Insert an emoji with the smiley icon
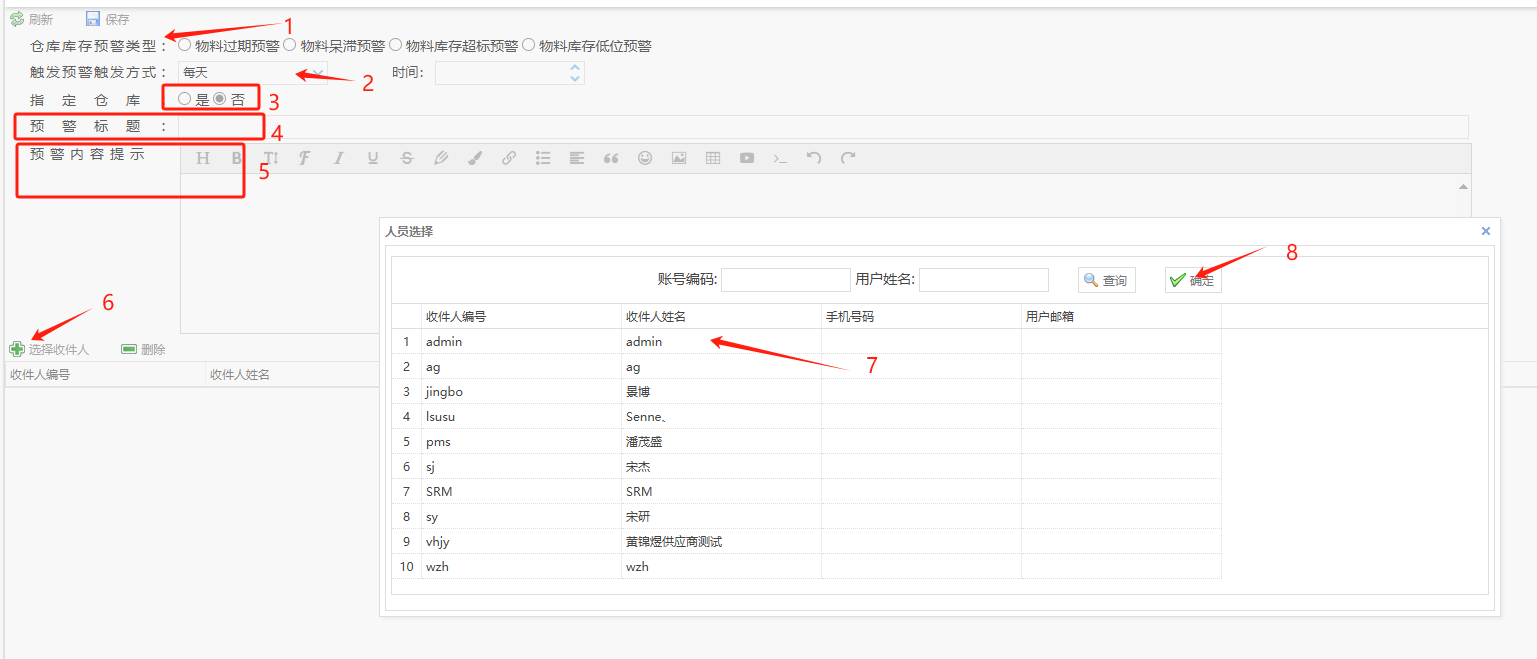1537x659 pixels. pyautogui.click(x=645, y=158)
